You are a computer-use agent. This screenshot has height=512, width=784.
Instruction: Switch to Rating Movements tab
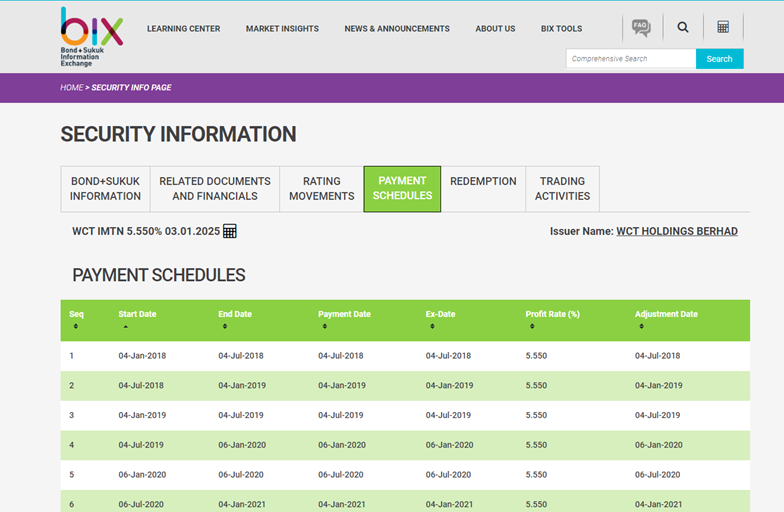(x=322, y=189)
